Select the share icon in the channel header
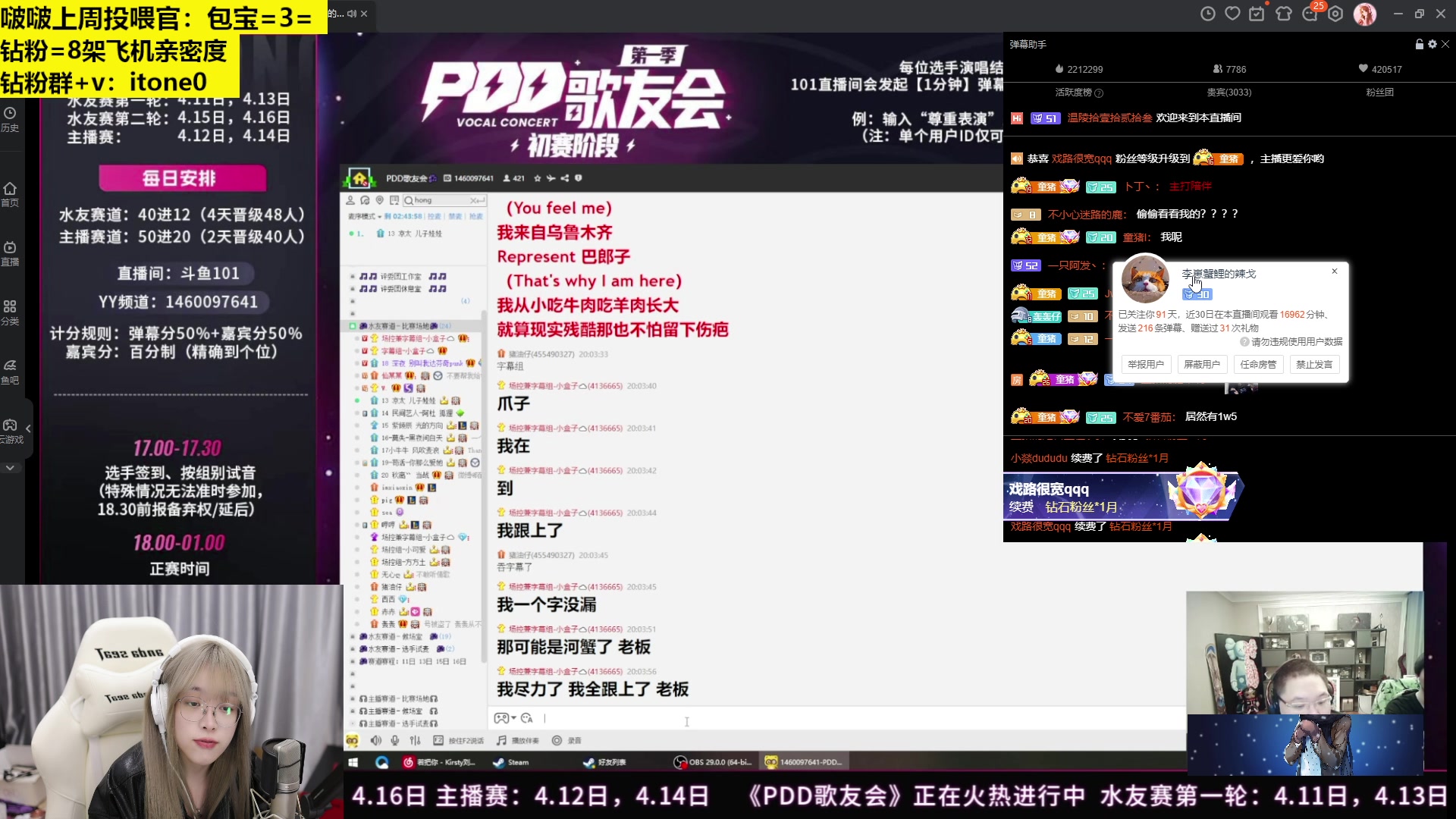Screen dimensions: 1456x819 (564, 178)
